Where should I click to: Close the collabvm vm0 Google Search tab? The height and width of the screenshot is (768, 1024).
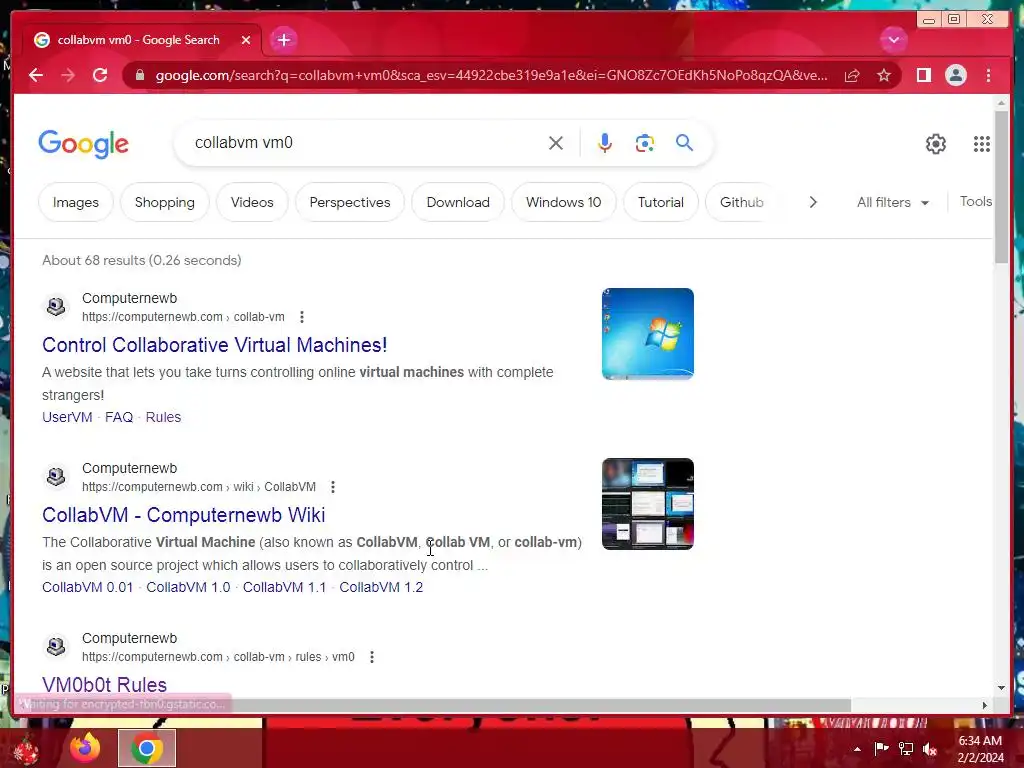click(246, 40)
